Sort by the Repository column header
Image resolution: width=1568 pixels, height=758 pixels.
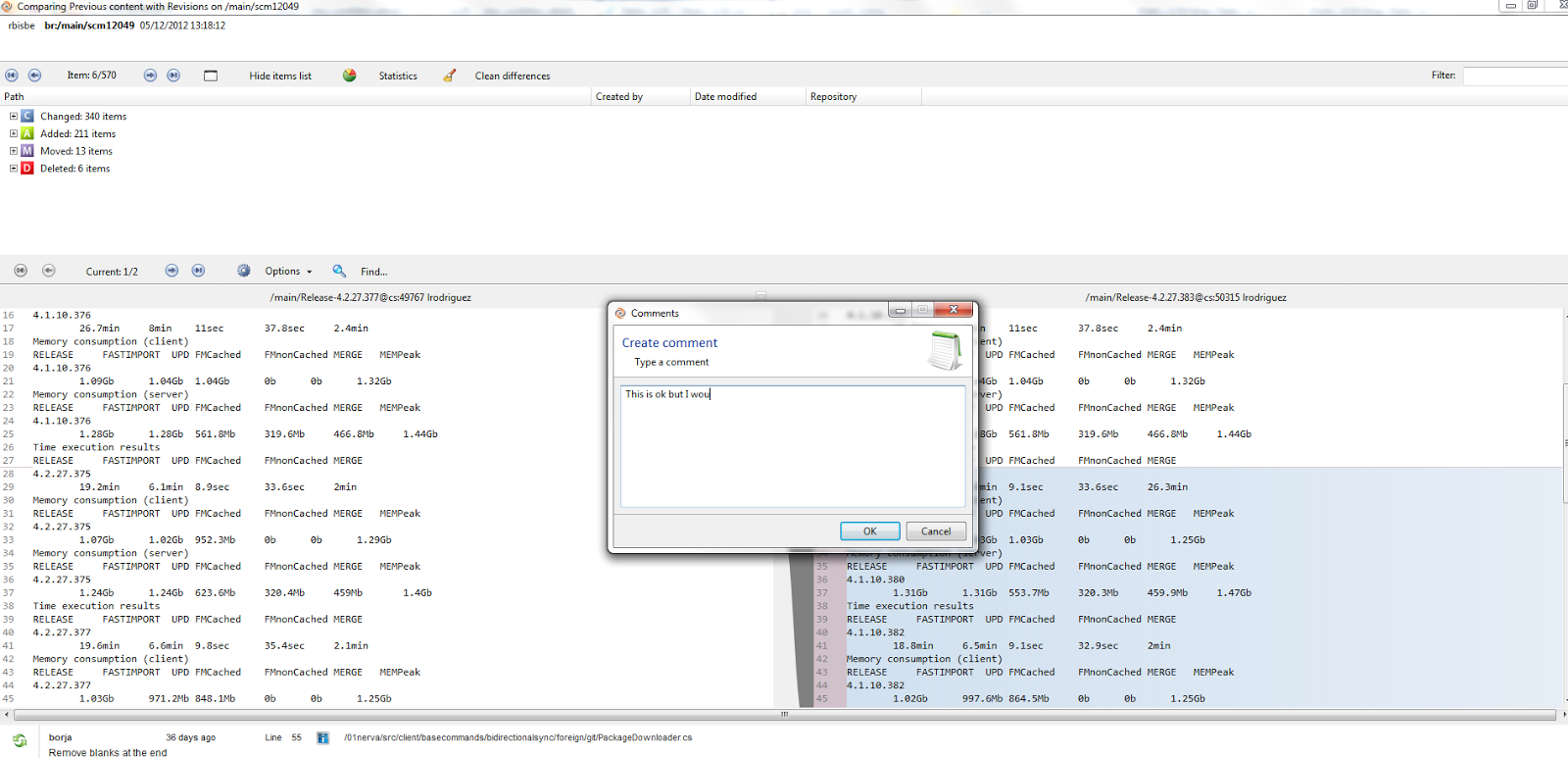pyautogui.click(x=863, y=96)
